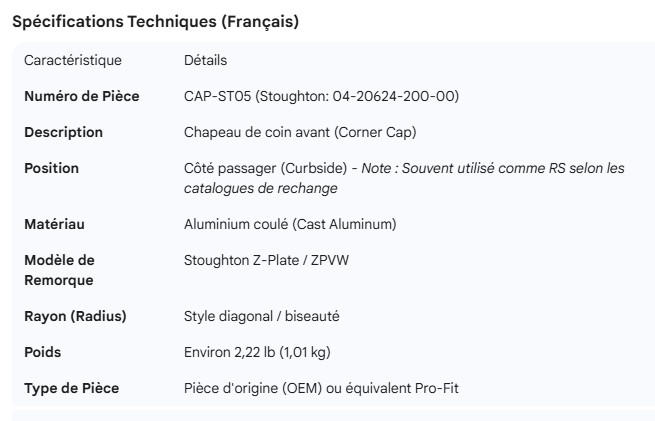Image resolution: width=655 pixels, height=421 pixels.
Task: Click the 'Caractéristique' column header
Action: tap(72, 61)
